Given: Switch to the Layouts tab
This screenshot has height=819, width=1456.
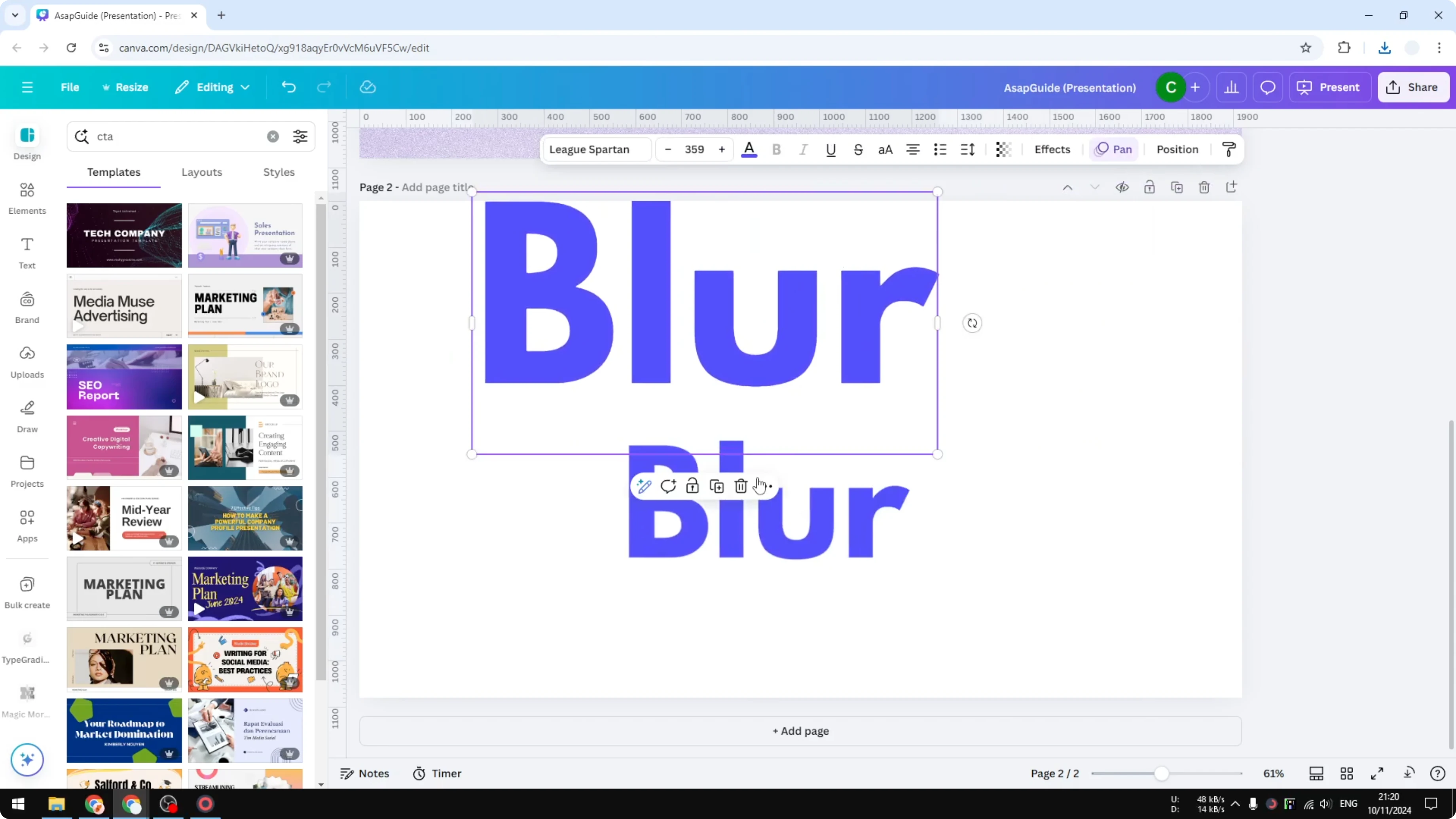Looking at the screenshot, I should [202, 173].
